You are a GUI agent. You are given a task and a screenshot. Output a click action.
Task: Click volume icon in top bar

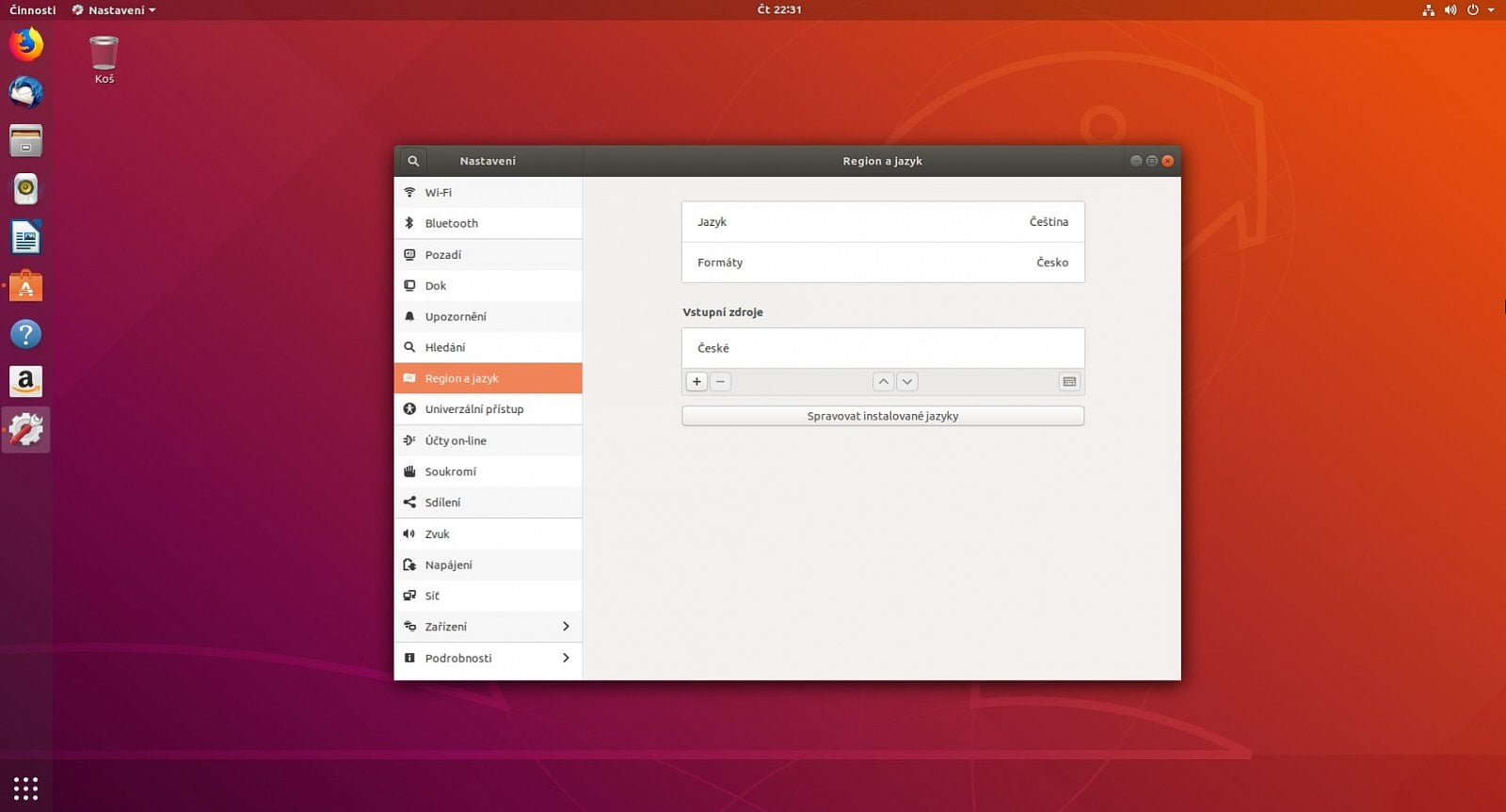[x=1450, y=10]
